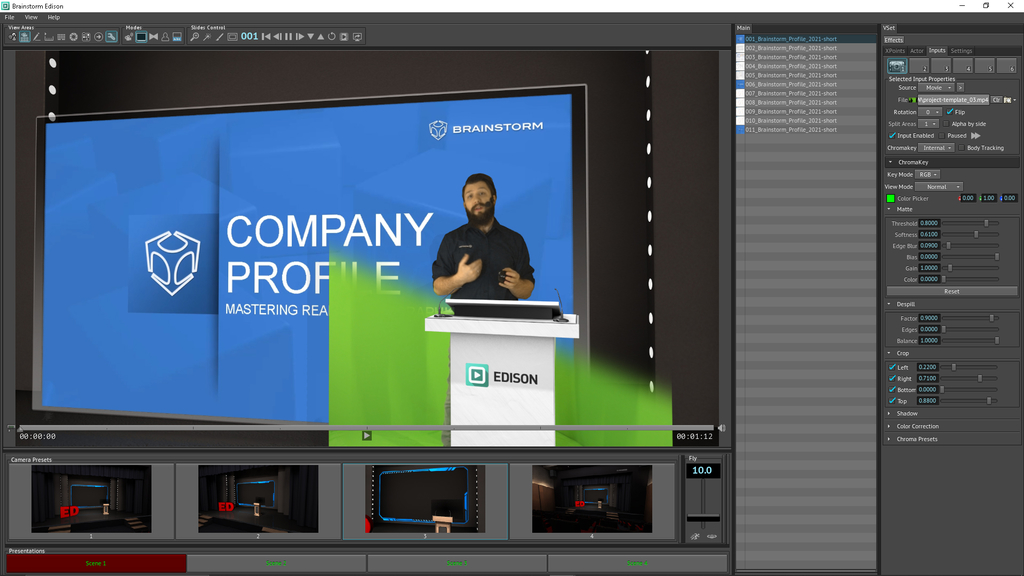The height and width of the screenshot is (576, 1024).
Task: Click the green Color Picker swatch
Action: coord(890,199)
